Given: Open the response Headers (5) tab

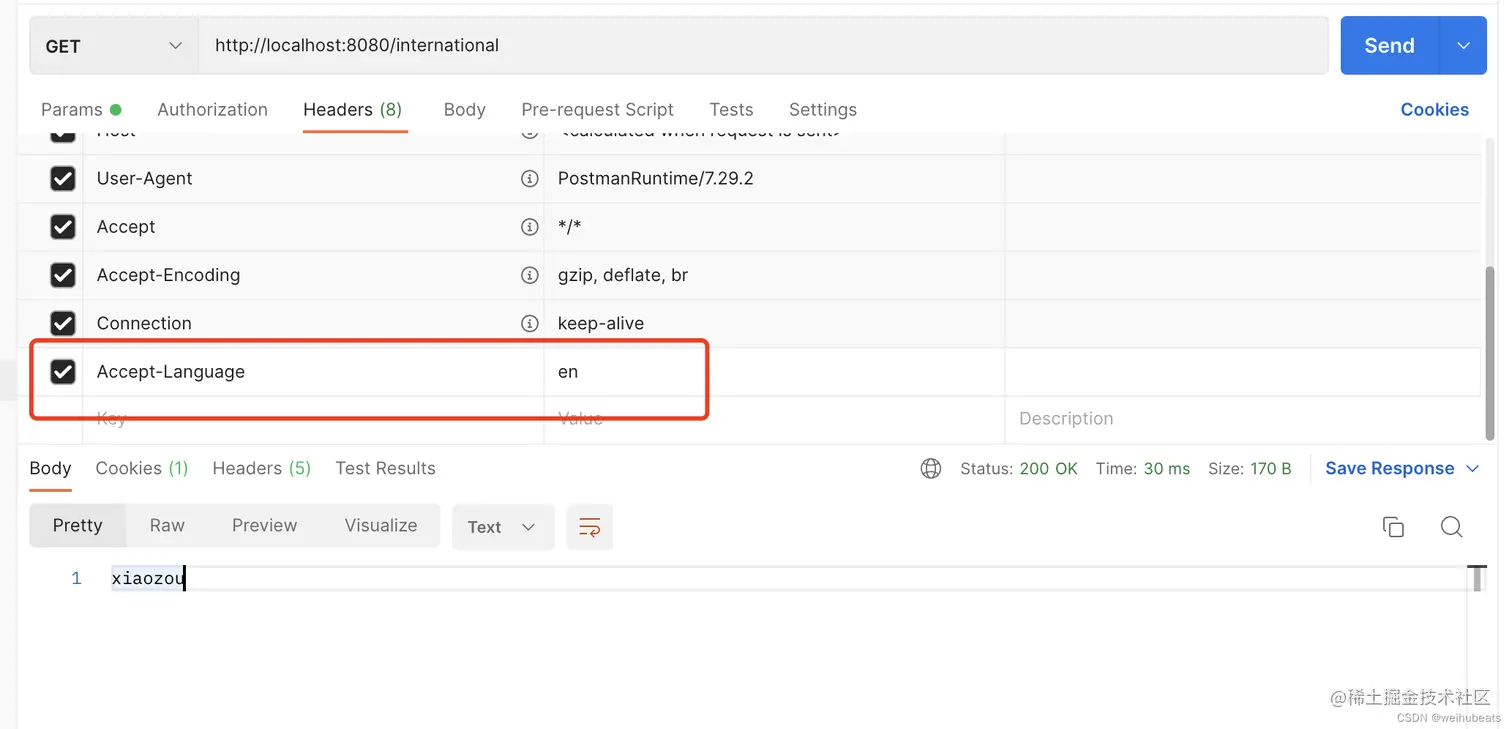Looking at the screenshot, I should [262, 468].
